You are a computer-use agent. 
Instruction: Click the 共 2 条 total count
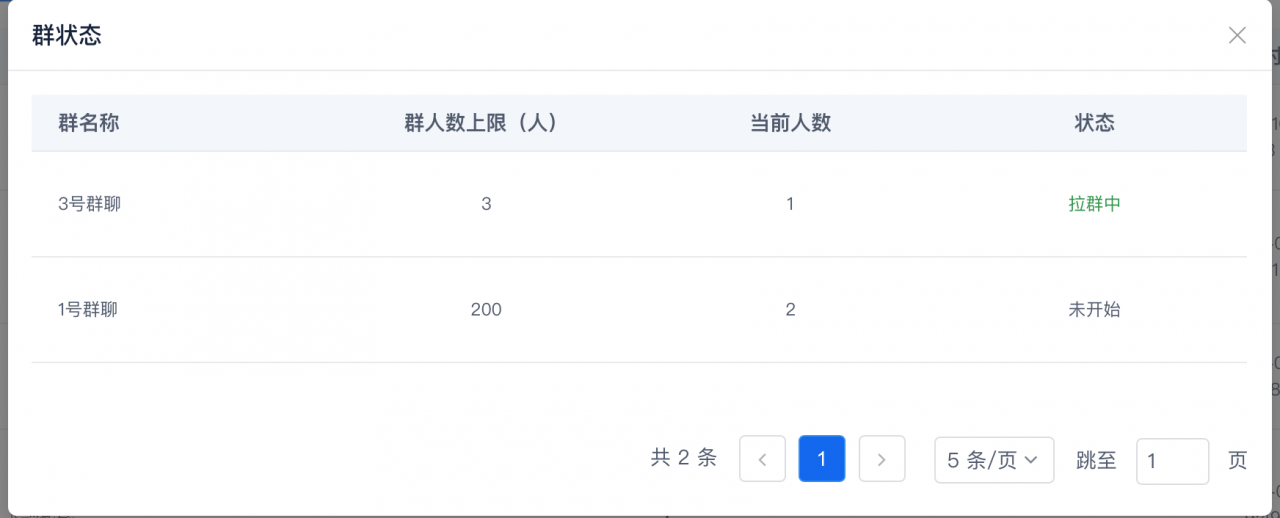684,458
